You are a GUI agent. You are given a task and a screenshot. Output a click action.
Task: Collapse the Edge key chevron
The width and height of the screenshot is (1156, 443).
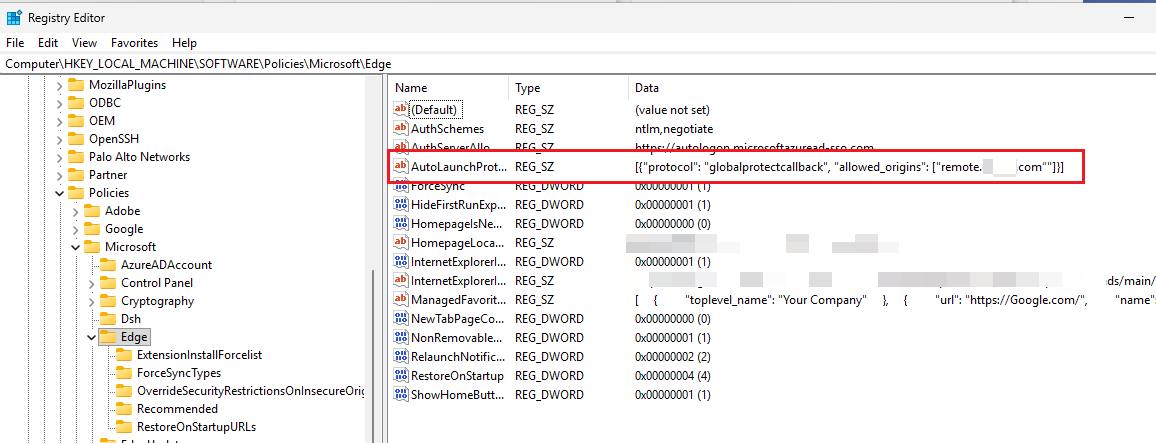pos(91,337)
